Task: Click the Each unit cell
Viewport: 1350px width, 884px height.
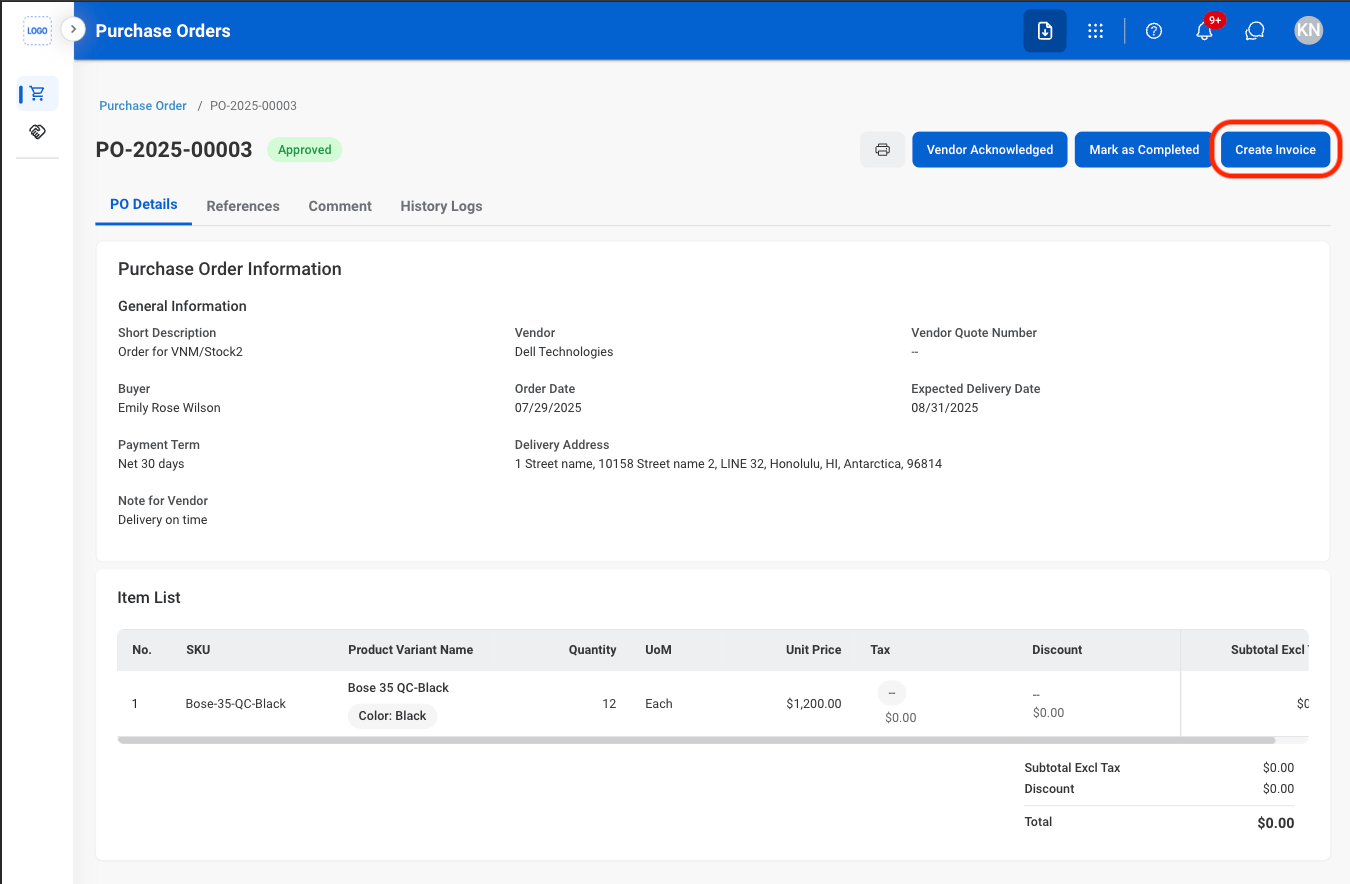Action: (x=659, y=704)
